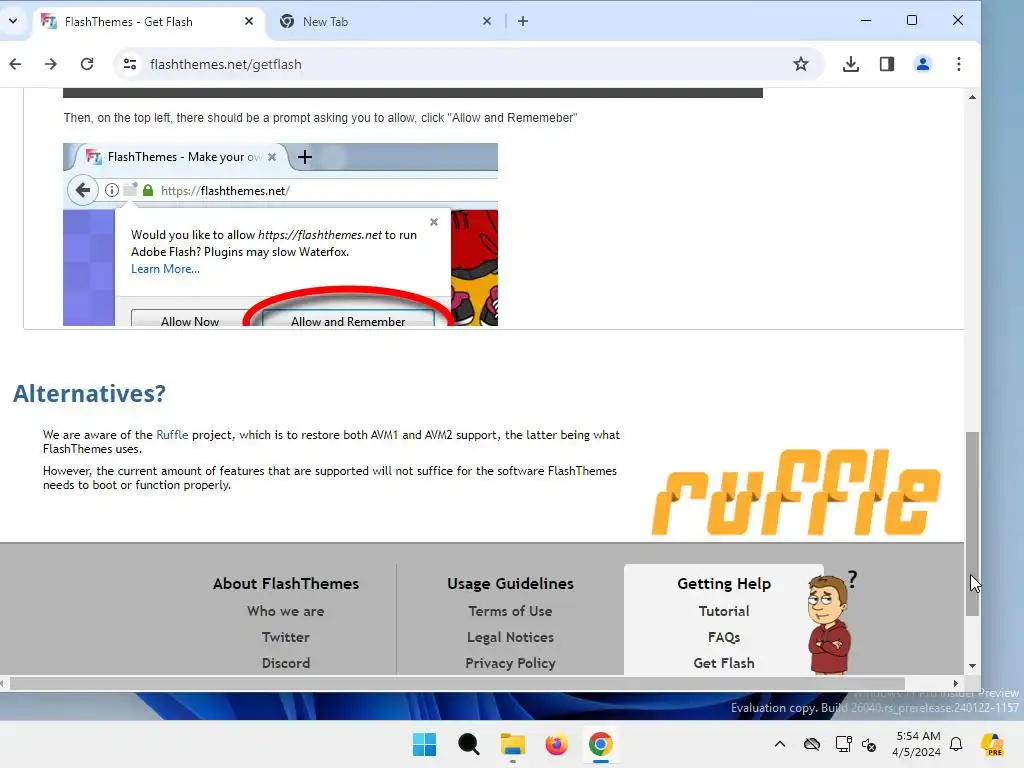
Task: Open the Windows Start menu
Action: 424,744
